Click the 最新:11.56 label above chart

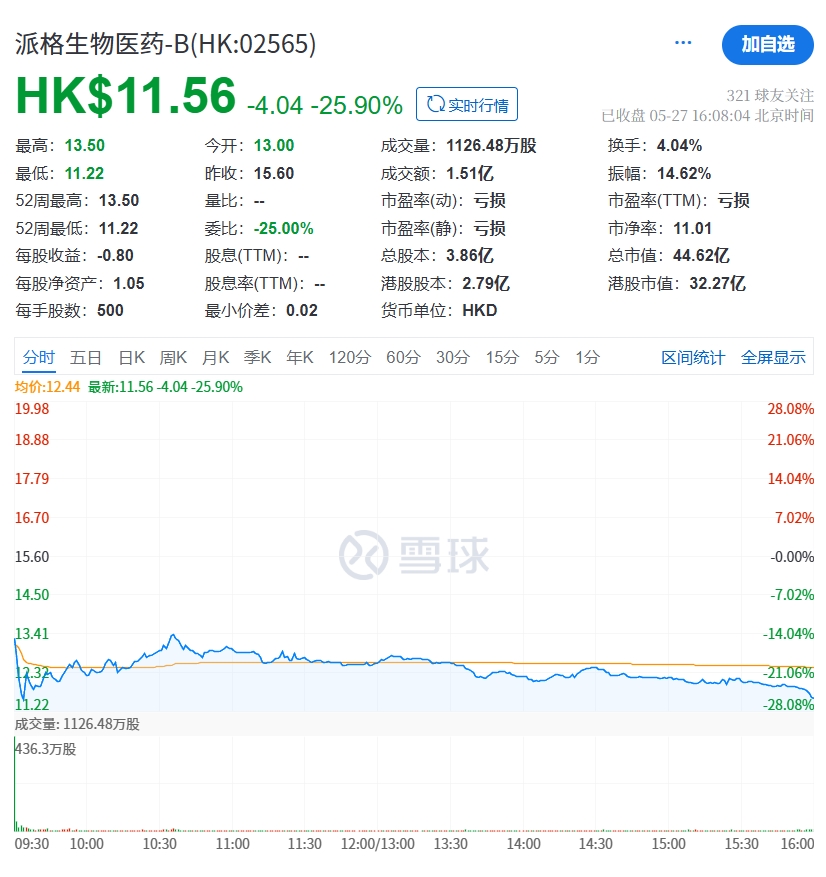tap(166, 387)
